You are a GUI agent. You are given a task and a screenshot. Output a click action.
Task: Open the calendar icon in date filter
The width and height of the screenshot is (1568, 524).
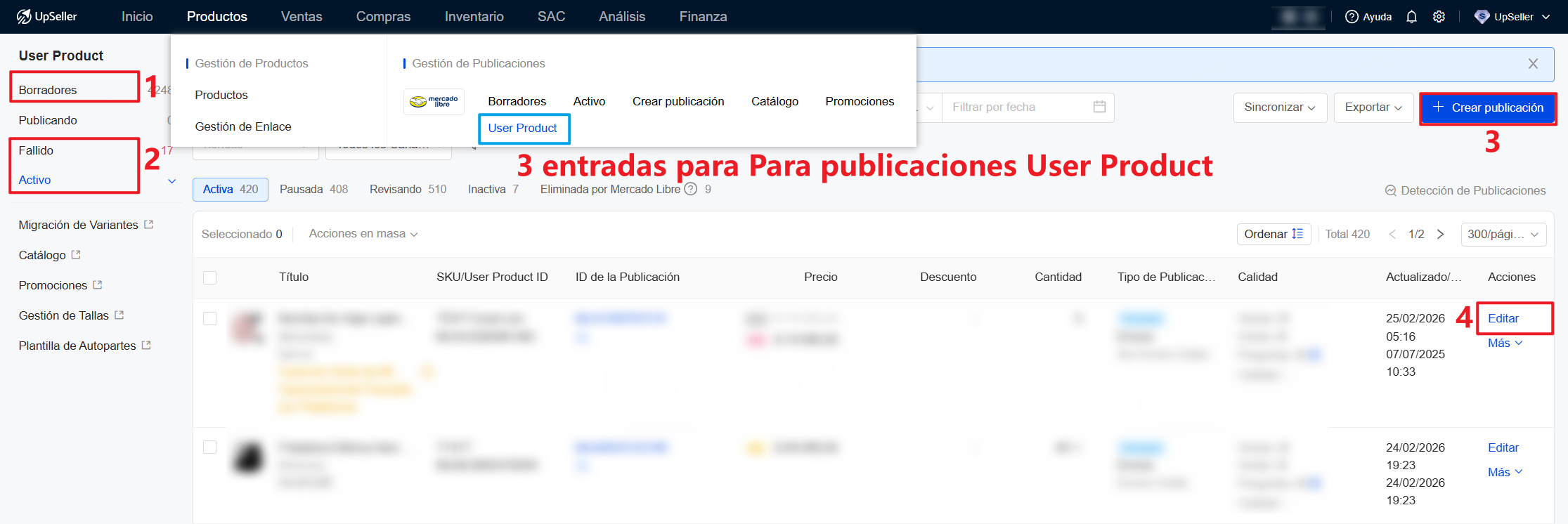point(1099,107)
